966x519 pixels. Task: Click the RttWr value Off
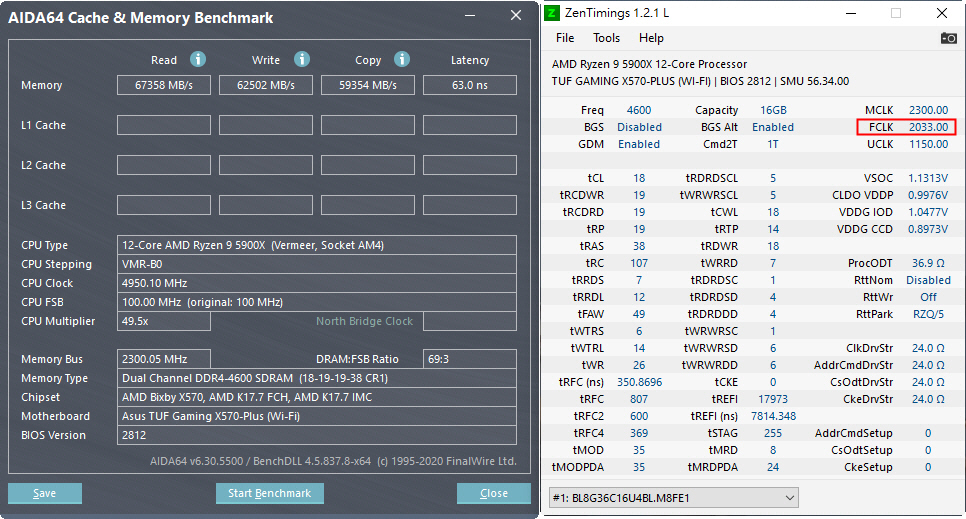[928, 297]
